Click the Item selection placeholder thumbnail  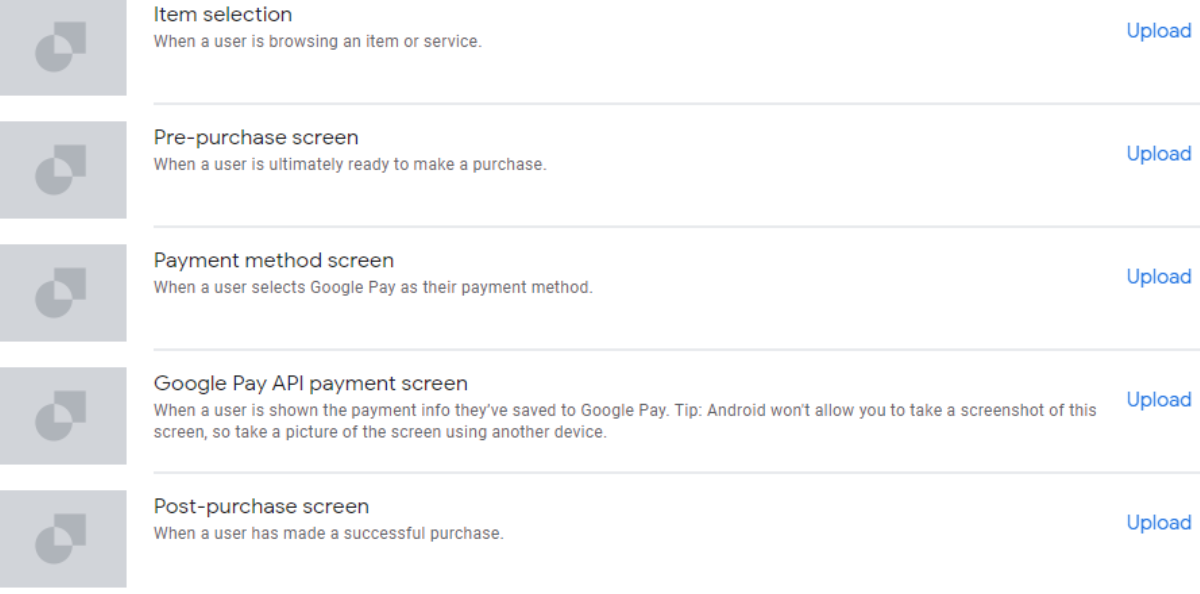click(x=63, y=47)
